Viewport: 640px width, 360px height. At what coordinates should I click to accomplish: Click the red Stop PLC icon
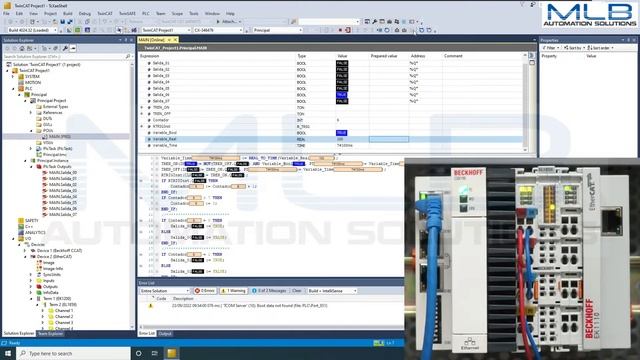pos(340,30)
